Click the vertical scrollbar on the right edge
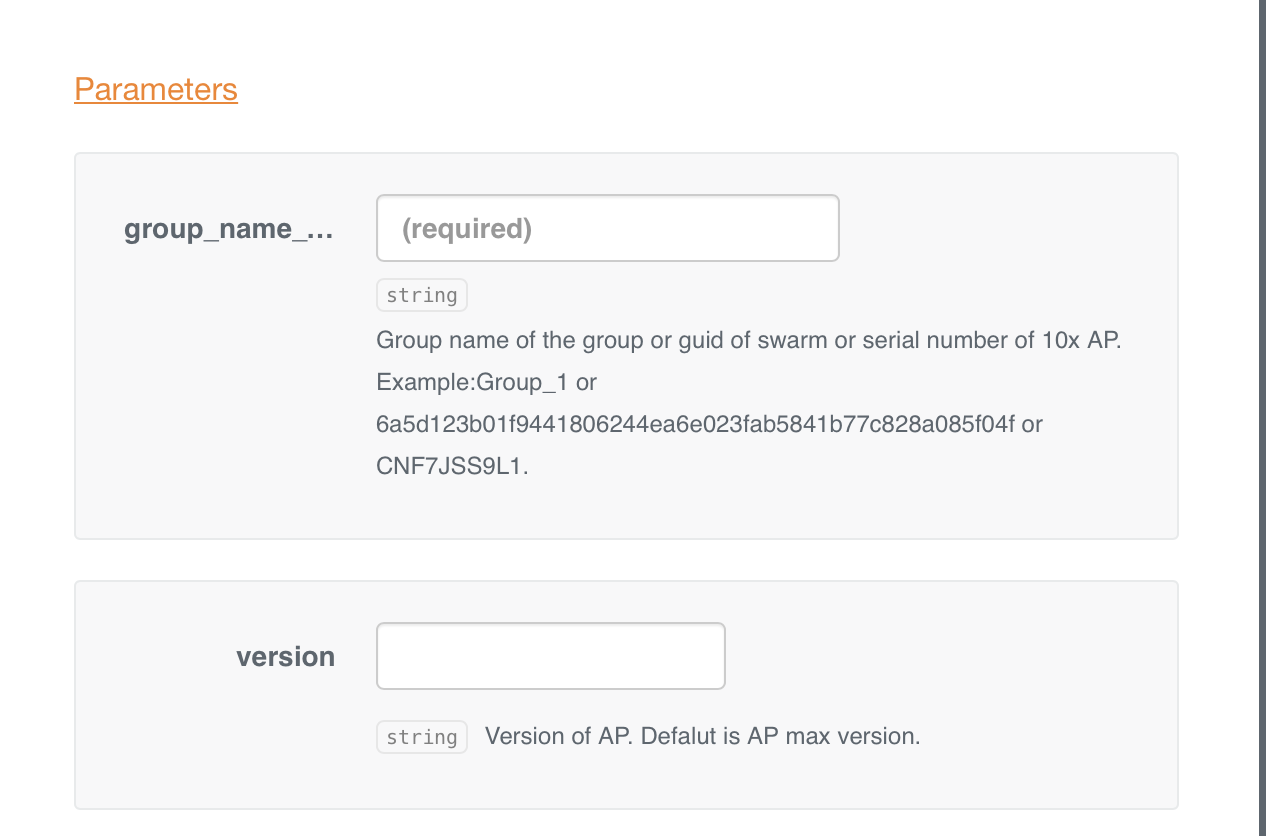The image size is (1266, 836). pyautogui.click(x=1262, y=418)
